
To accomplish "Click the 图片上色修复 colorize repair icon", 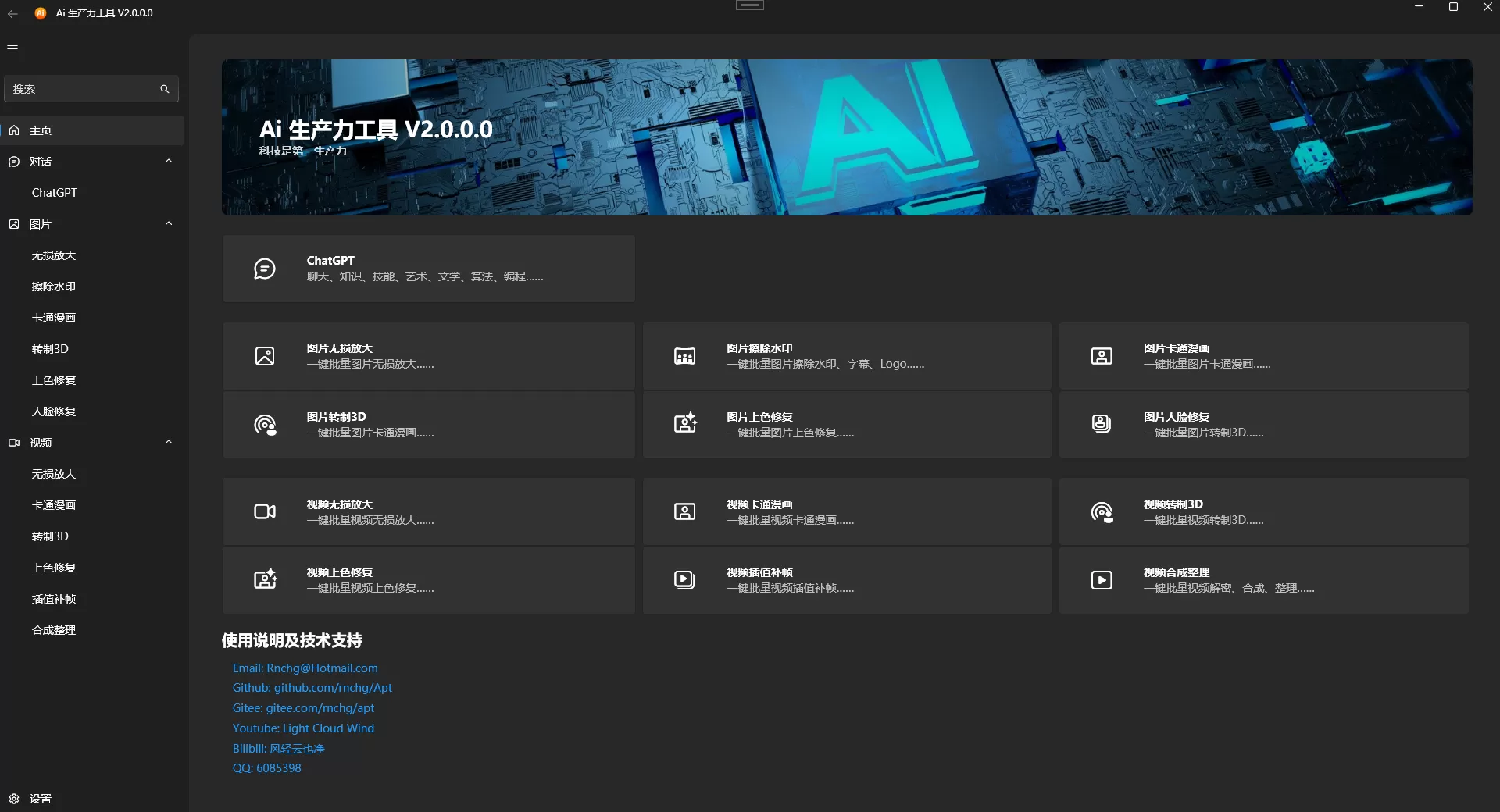I will click(684, 424).
